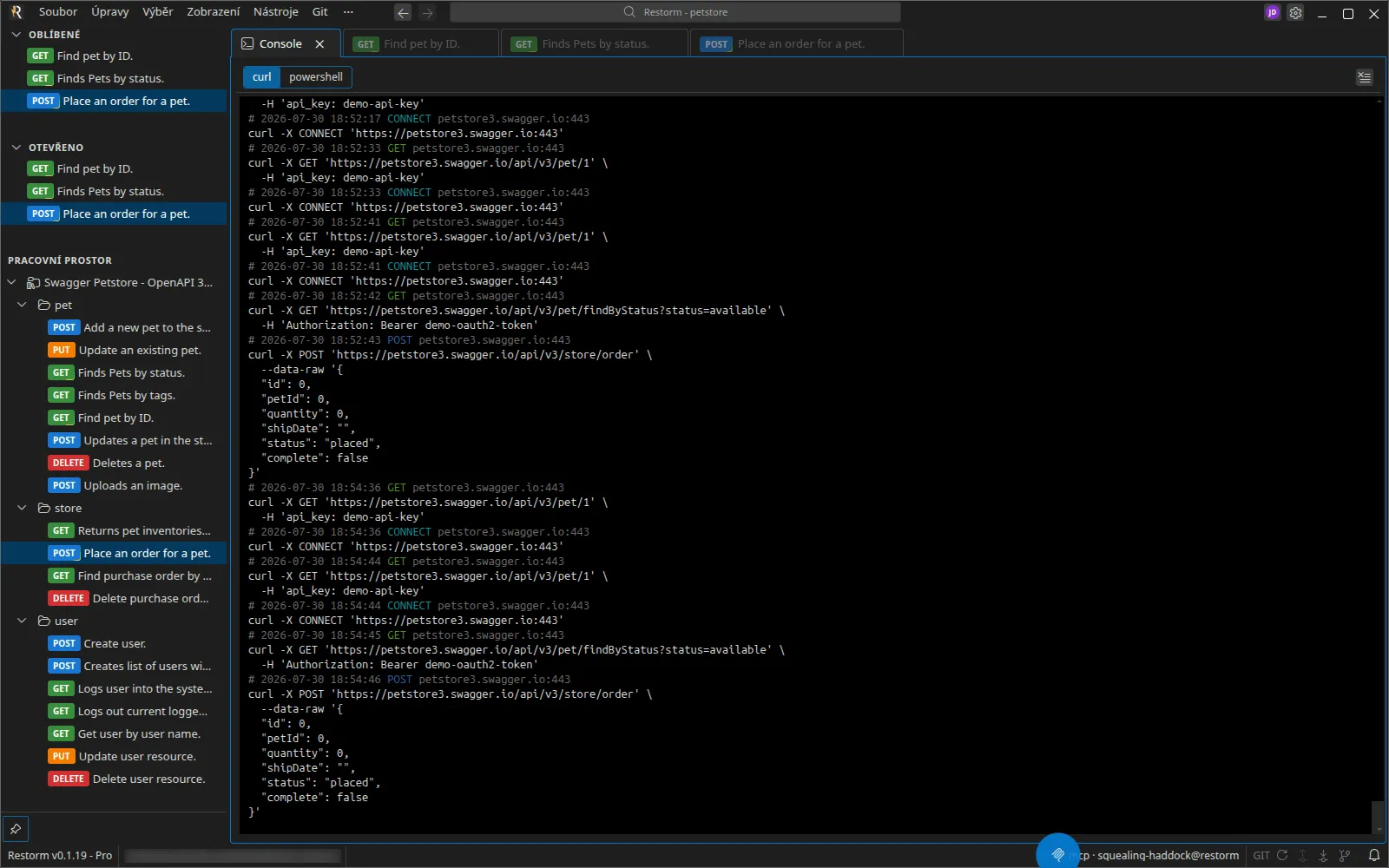Open Logs out current logged user request
This screenshot has height=868, width=1389.
click(114, 712)
